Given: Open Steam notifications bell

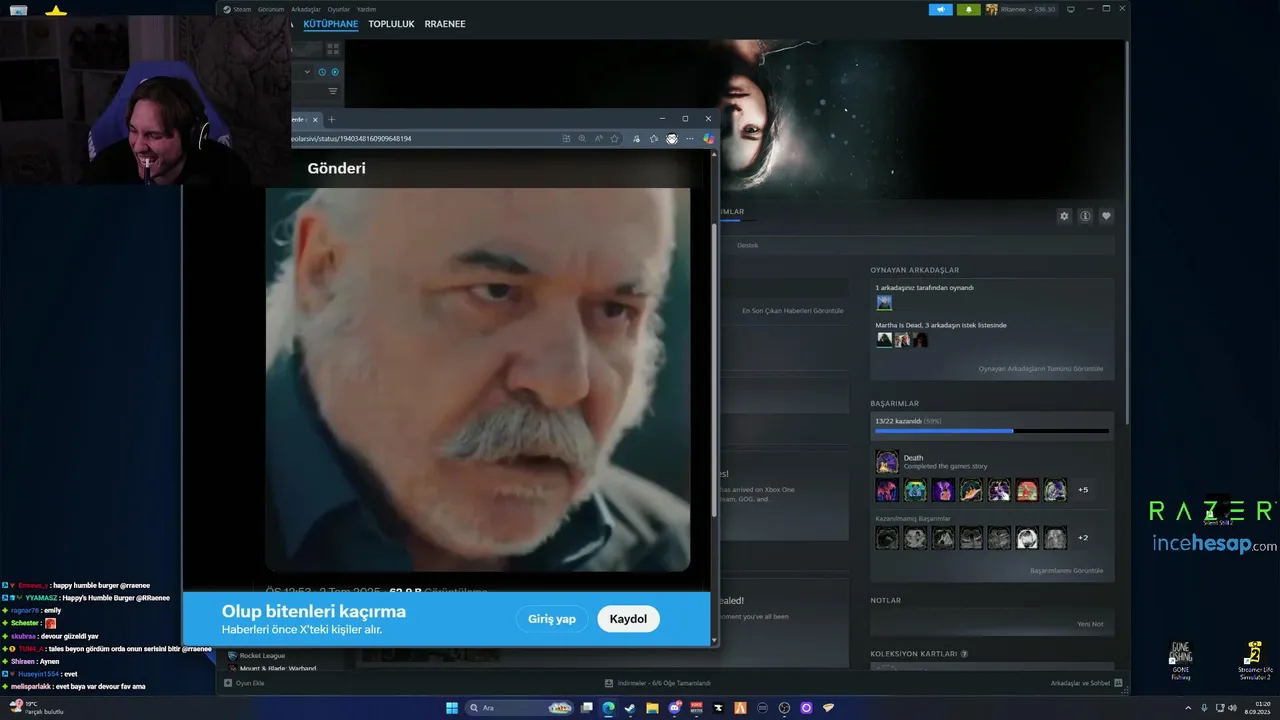Looking at the screenshot, I should click(968, 9).
